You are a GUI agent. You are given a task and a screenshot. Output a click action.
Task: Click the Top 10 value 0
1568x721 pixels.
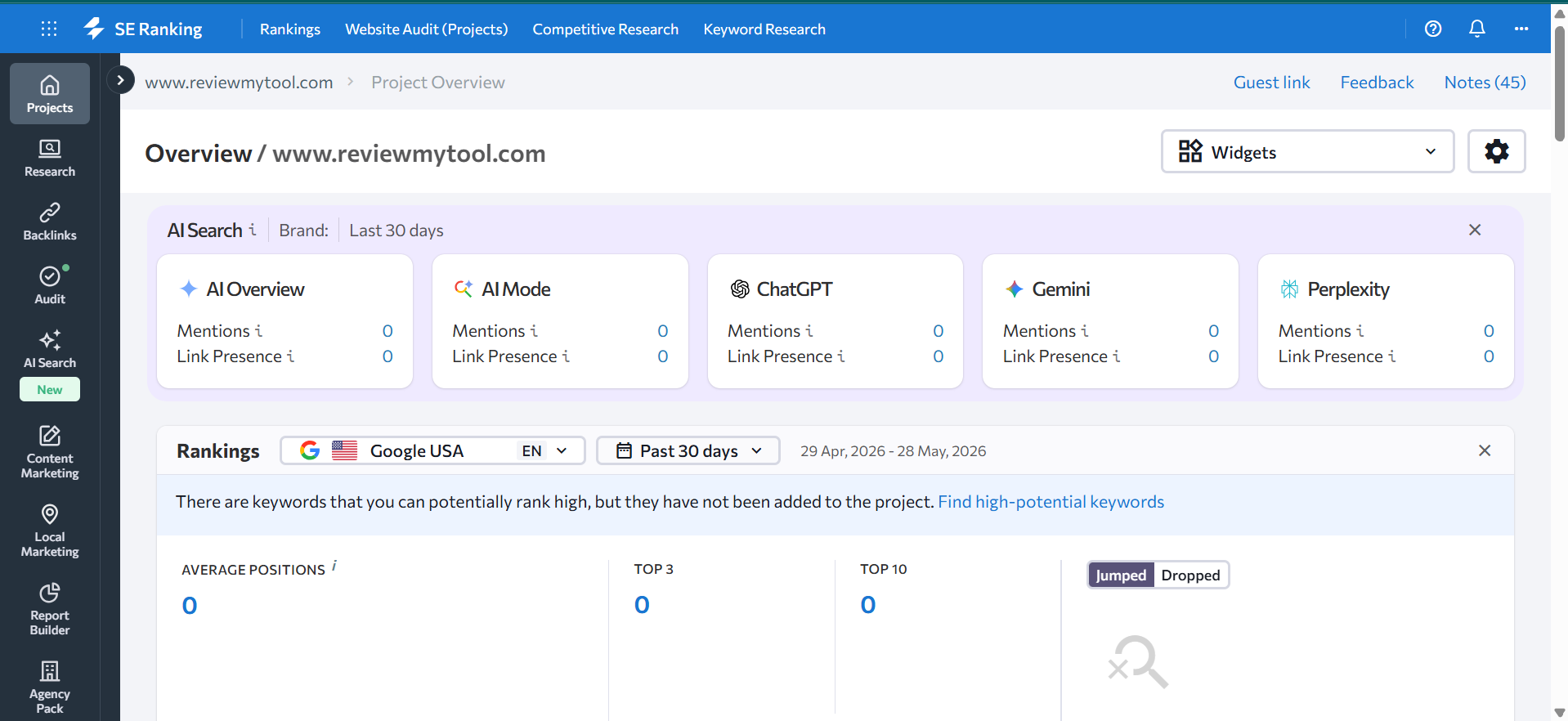coord(868,604)
